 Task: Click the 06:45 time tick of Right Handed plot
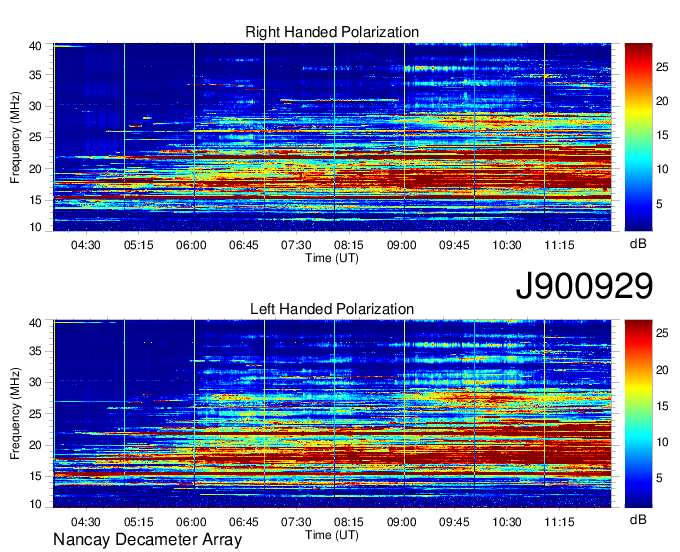pyautogui.click(x=244, y=245)
